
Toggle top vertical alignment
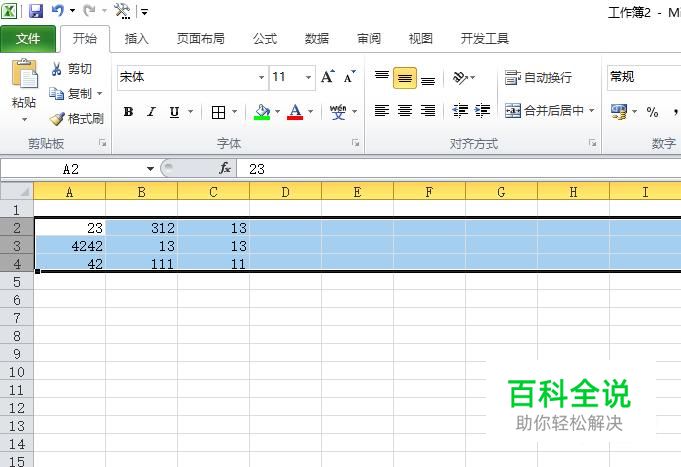coord(381,78)
